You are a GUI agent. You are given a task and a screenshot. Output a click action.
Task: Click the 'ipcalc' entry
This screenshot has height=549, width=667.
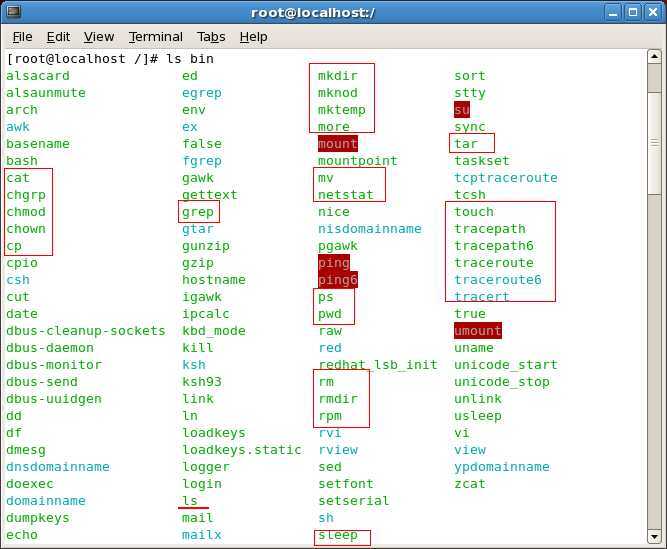pyautogui.click(x=206, y=314)
